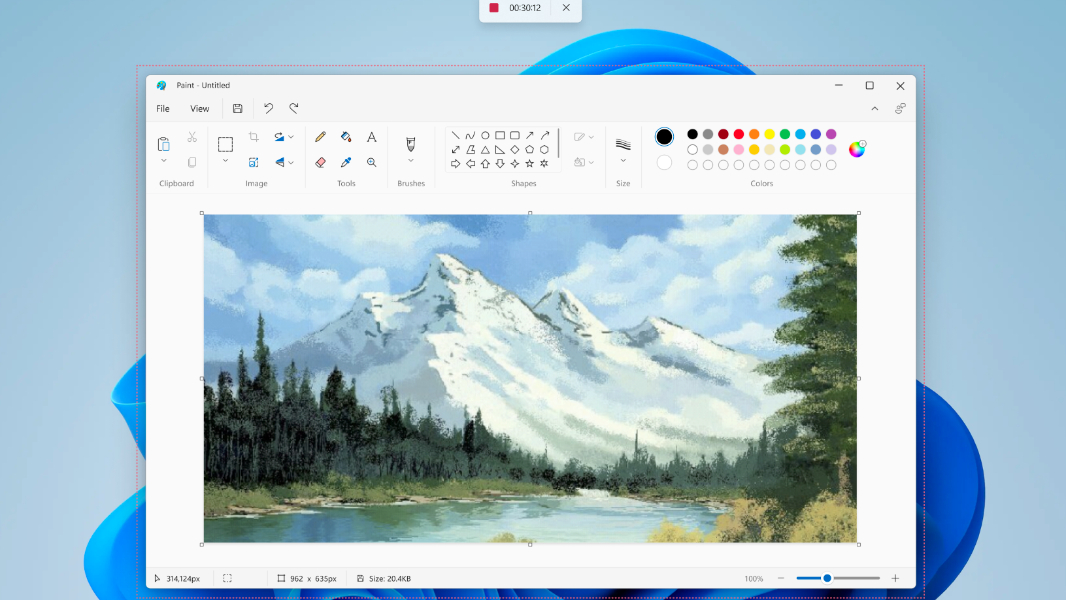
Task: Select the Magnifier tool
Action: coord(371,162)
